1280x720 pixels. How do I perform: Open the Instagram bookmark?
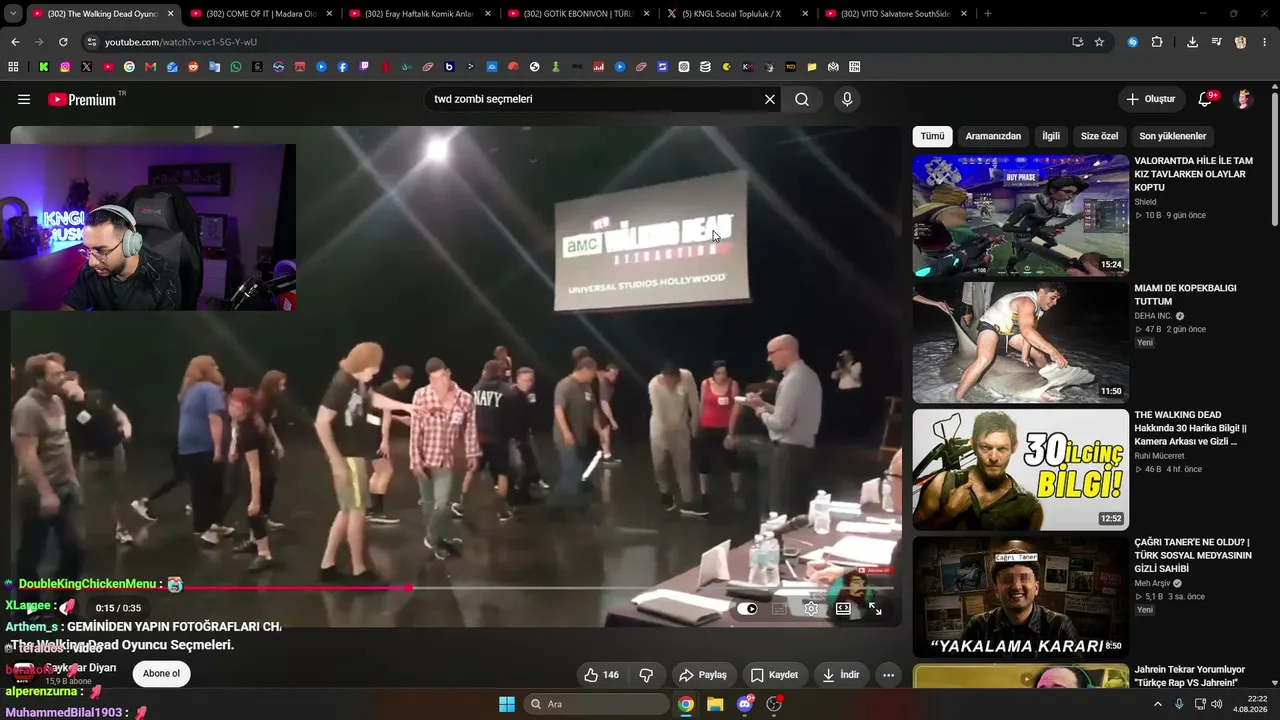65,67
